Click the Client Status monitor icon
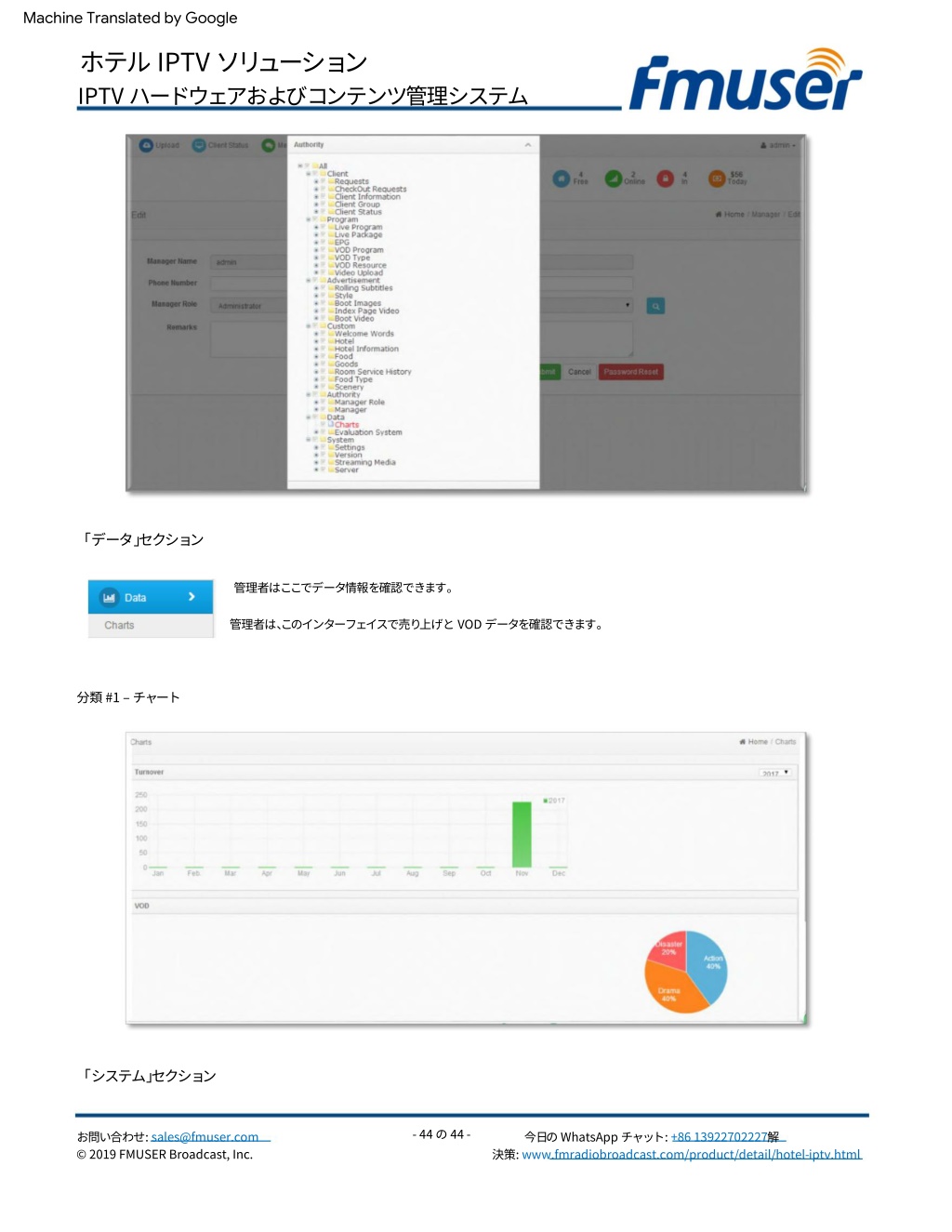952x1232 pixels. click(x=199, y=145)
